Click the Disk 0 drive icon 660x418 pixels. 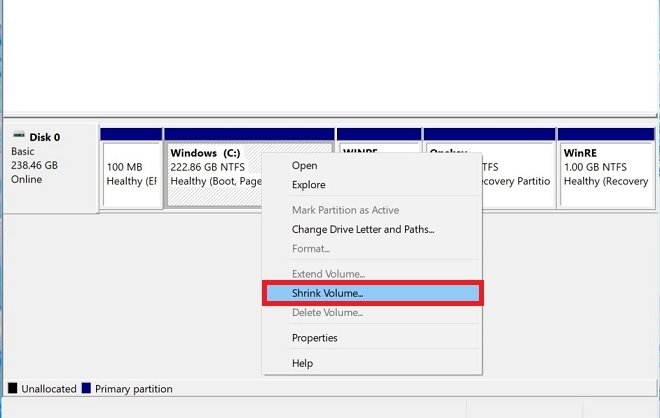[19, 136]
